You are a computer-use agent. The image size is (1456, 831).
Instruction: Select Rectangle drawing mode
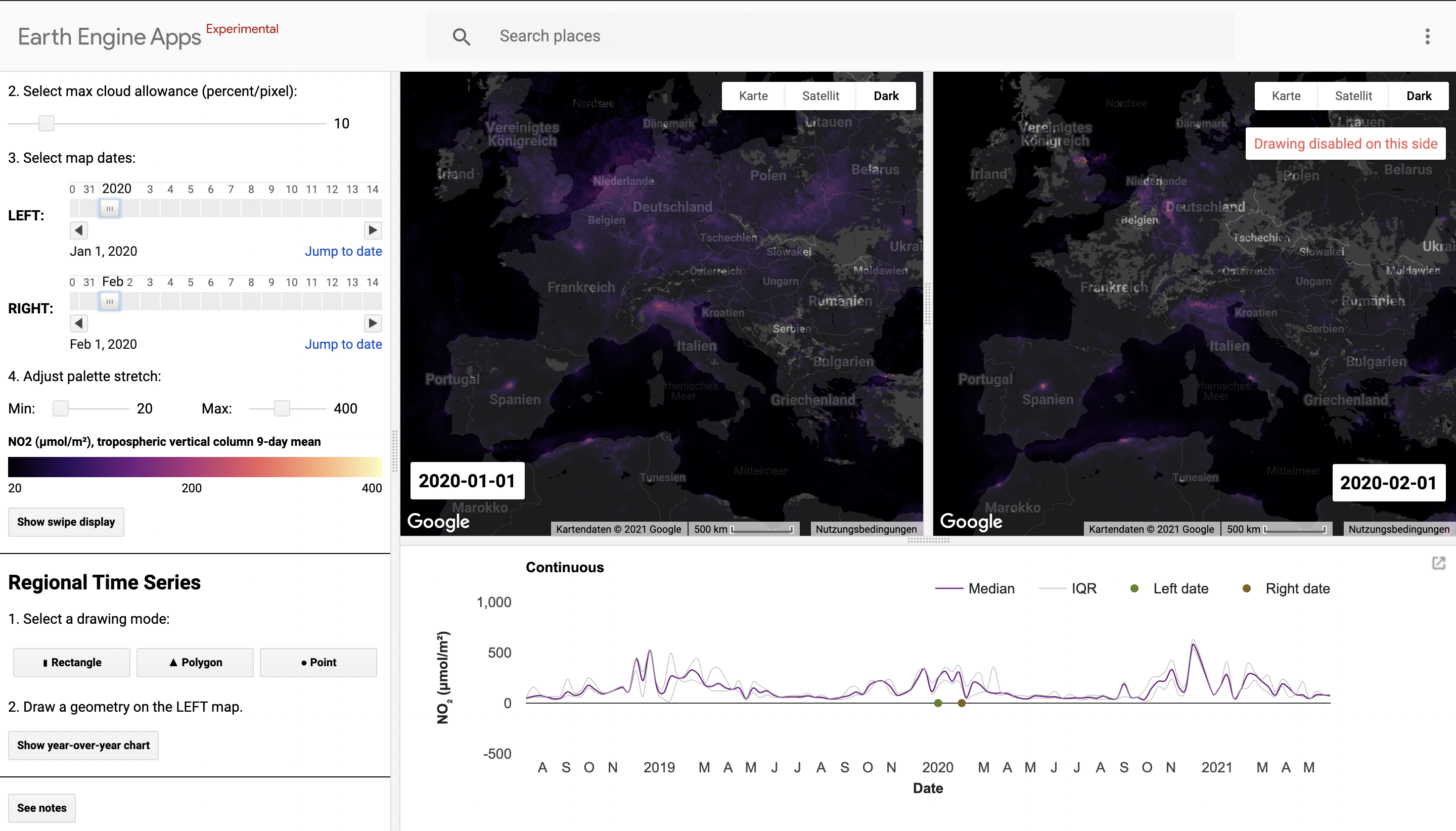pos(72,662)
